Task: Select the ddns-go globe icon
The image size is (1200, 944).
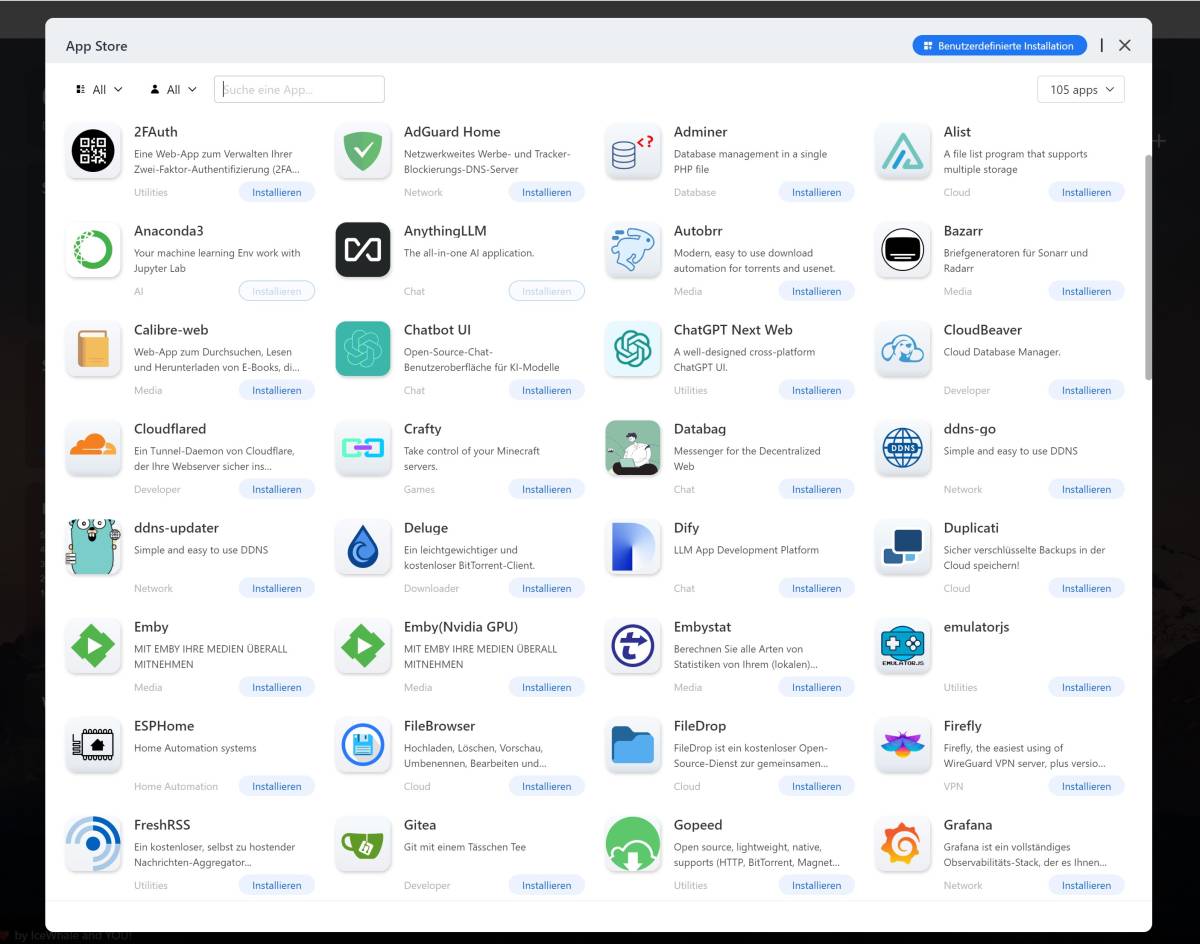Action: click(903, 448)
